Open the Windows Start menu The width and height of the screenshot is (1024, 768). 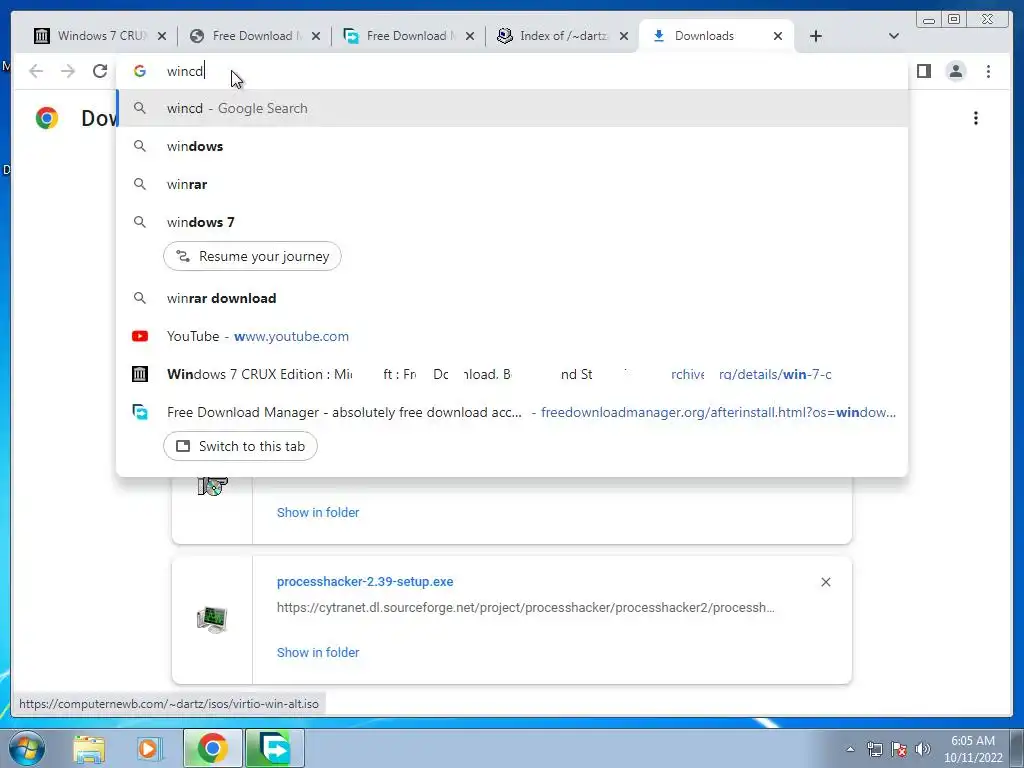[x=27, y=748]
